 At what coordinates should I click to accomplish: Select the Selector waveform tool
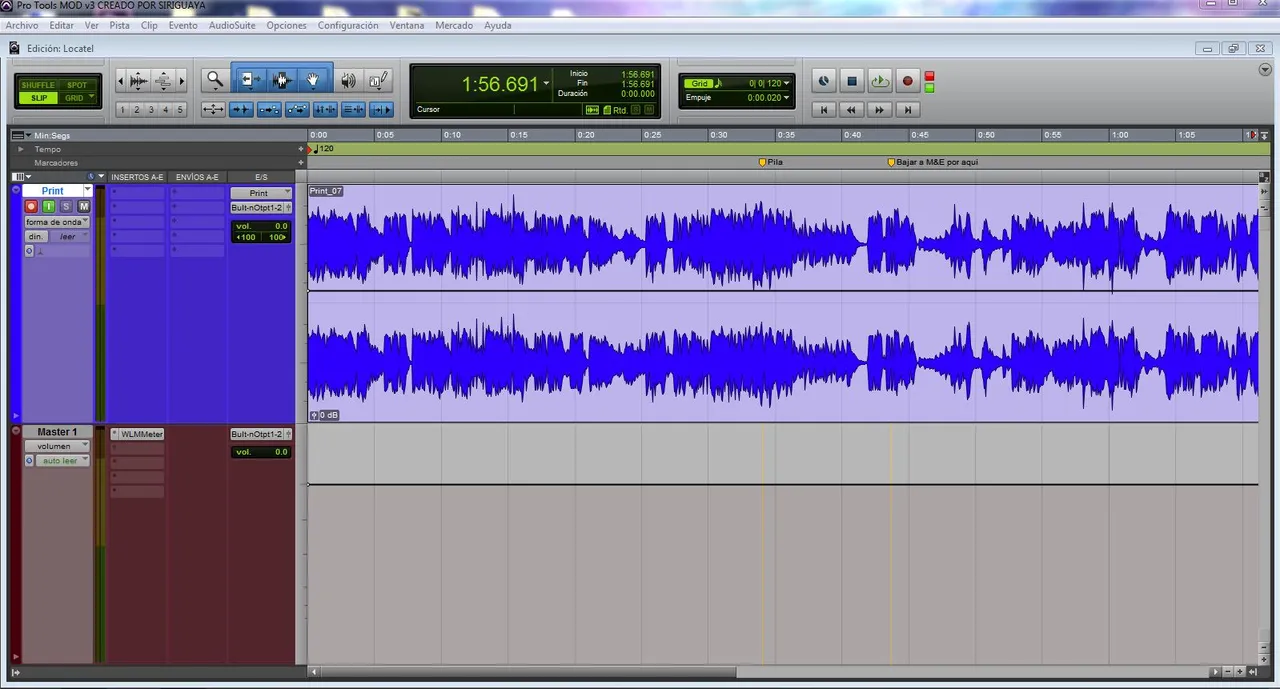point(281,80)
